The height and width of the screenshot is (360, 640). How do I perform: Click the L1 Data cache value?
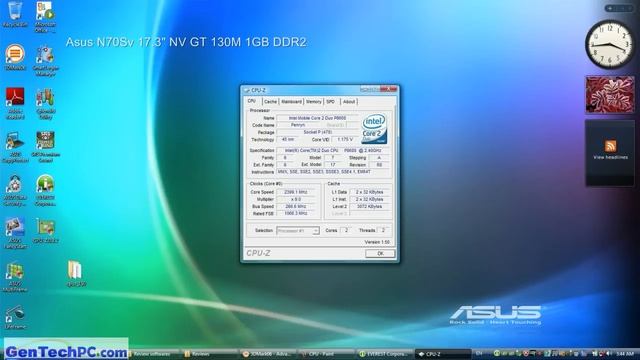369,192
